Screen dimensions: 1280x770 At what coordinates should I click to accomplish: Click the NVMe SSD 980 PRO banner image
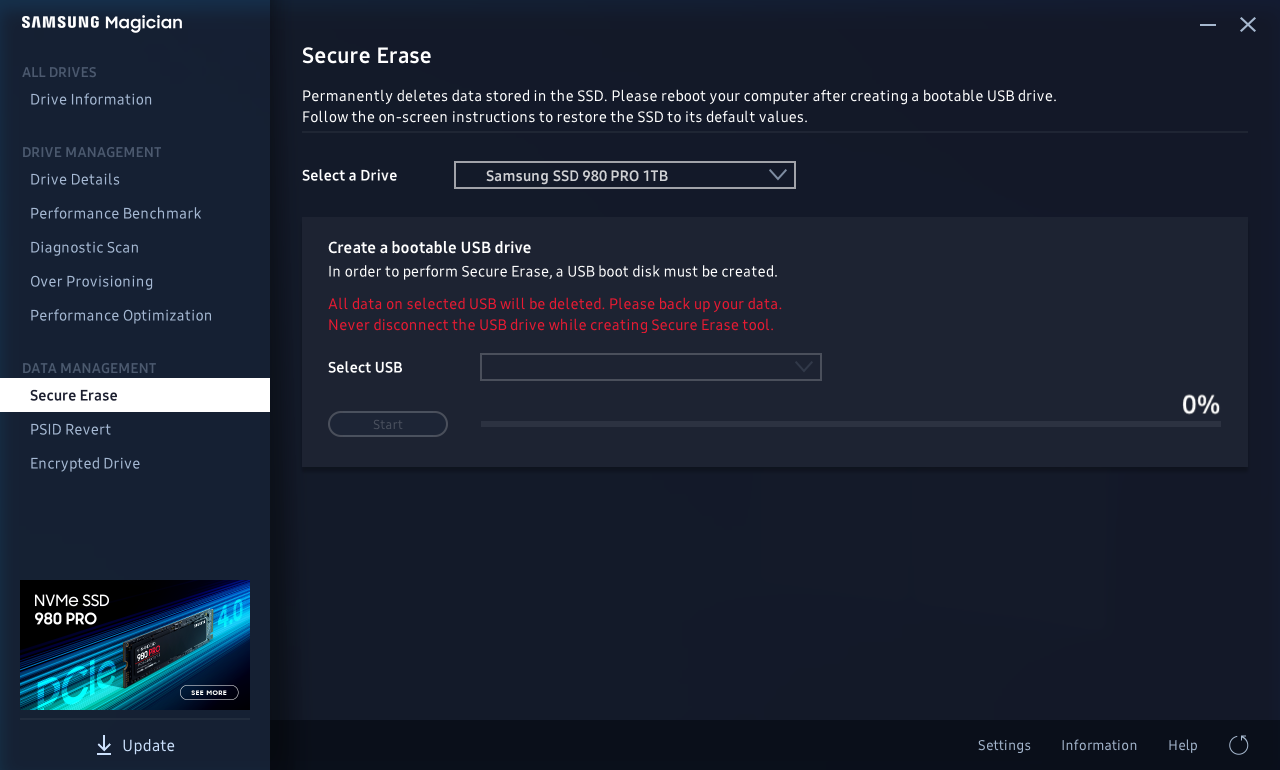coord(135,645)
